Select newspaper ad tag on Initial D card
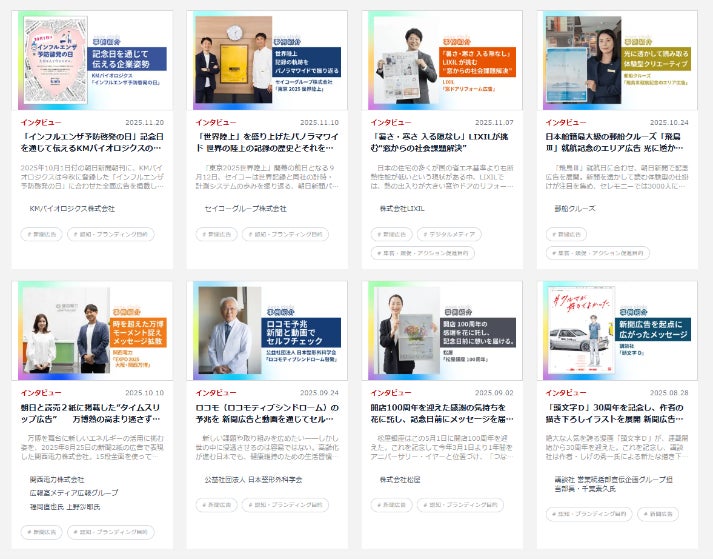713x559 pixels. tap(658, 514)
